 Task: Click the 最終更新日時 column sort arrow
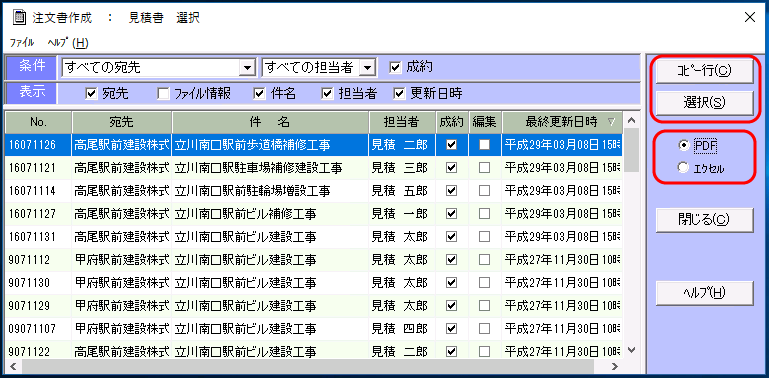click(x=611, y=122)
